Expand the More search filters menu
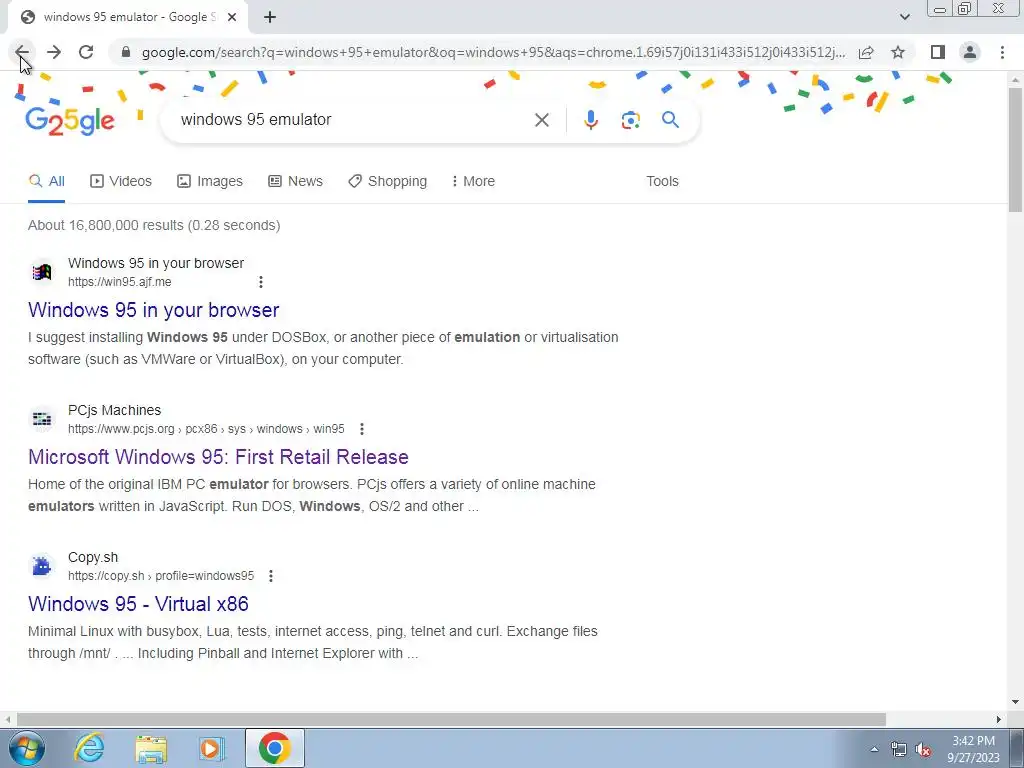 [473, 182]
